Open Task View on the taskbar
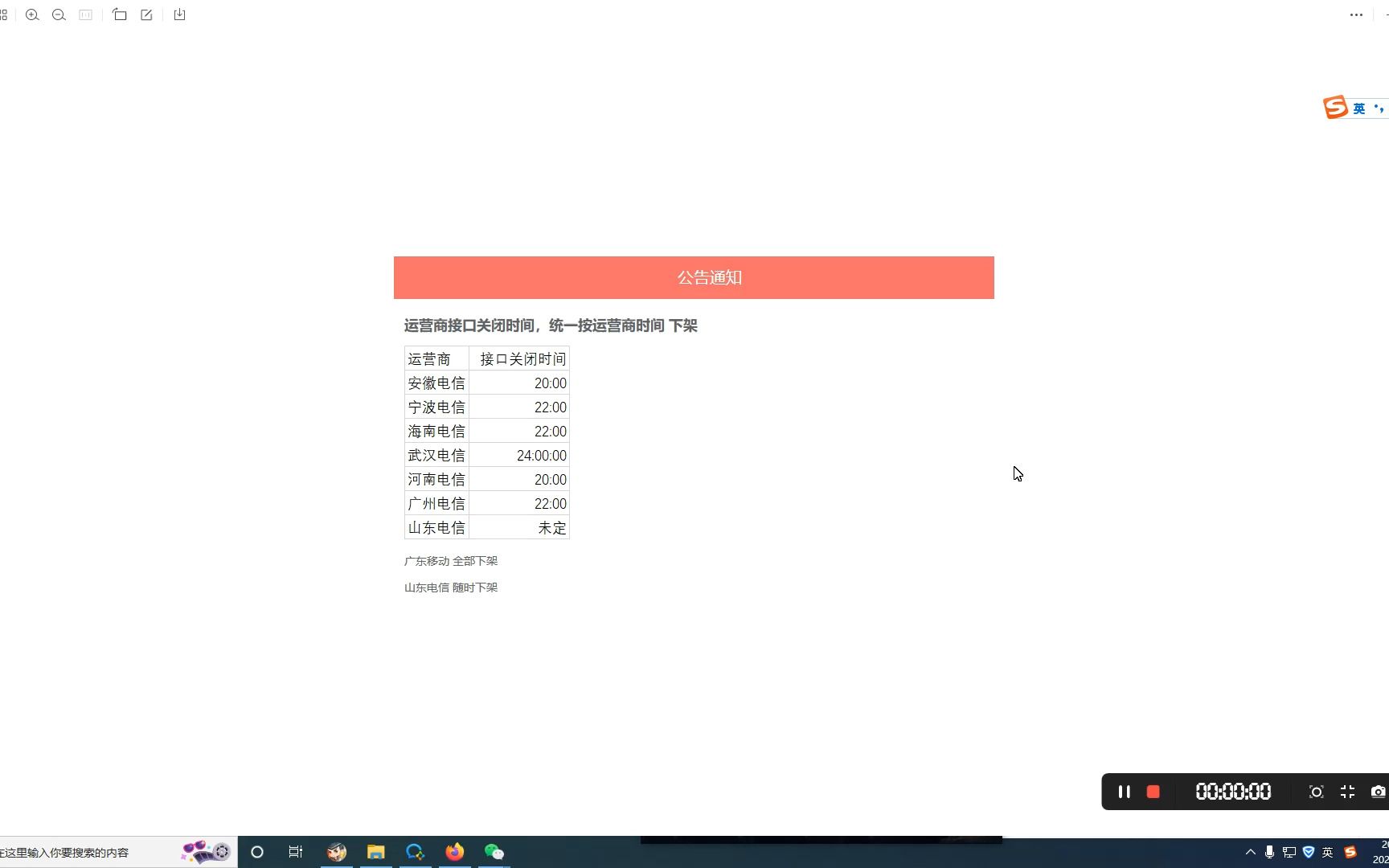Image resolution: width=1389 pixels, height=868 pixels. tap(296, 852)
